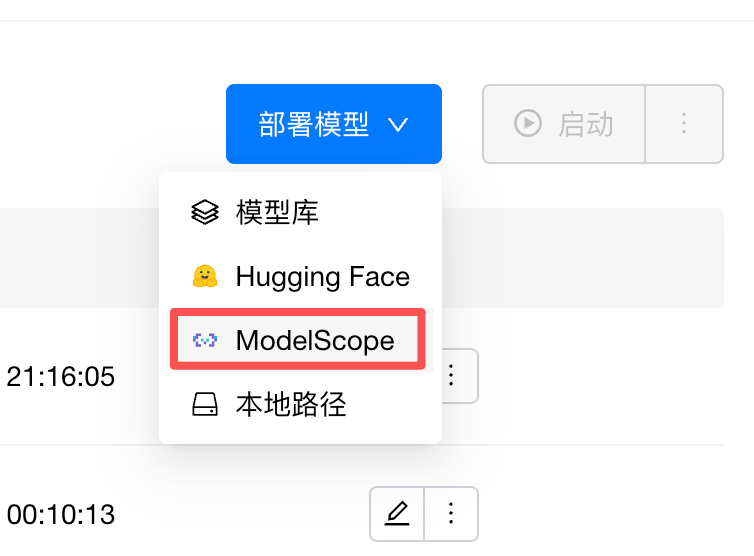Select the ModelScope menu option
Image resolution: width=754 pixels, height=556 pixels.
click(314, 340)
